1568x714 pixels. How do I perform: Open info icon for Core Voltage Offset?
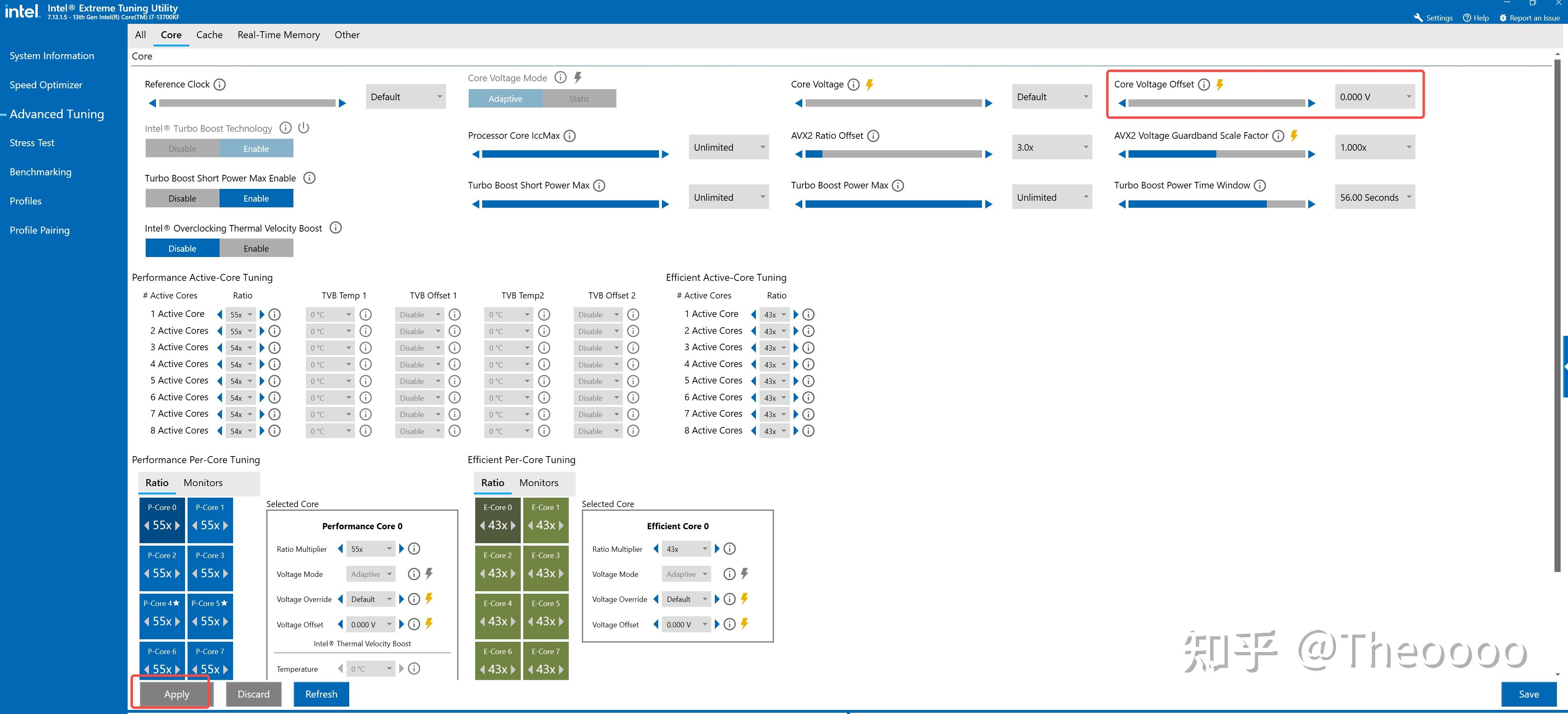[x=1203, y=85]
